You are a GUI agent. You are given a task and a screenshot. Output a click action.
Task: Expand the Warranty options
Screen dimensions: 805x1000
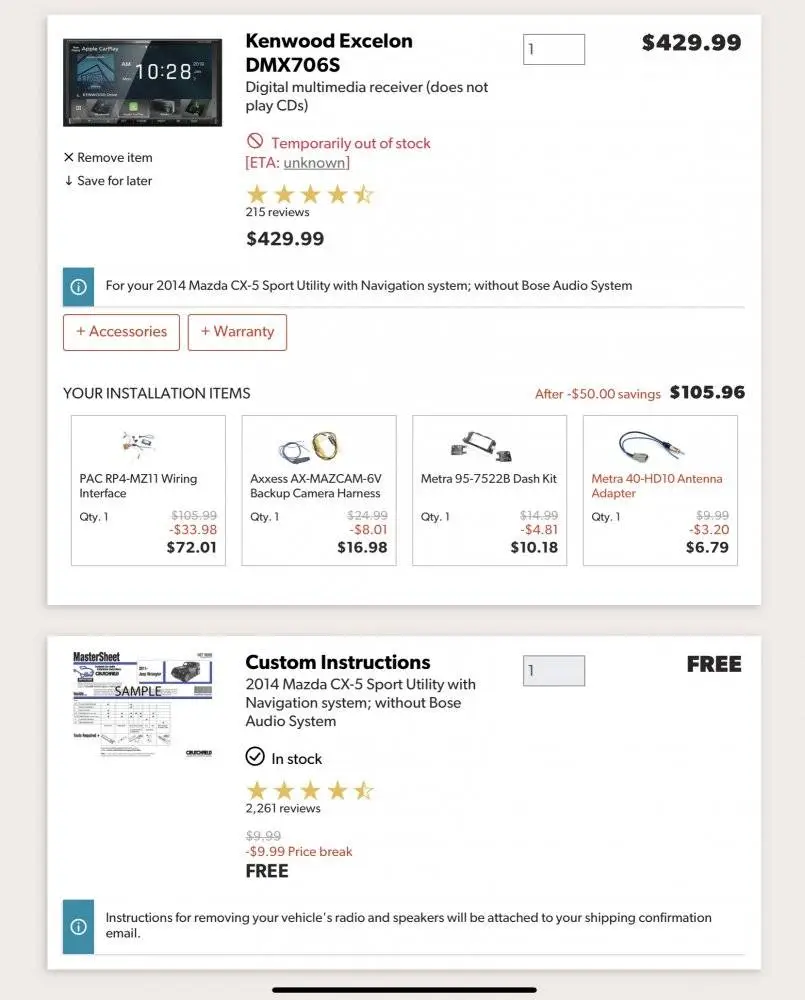pyautogui.click(x=237, y=332)
